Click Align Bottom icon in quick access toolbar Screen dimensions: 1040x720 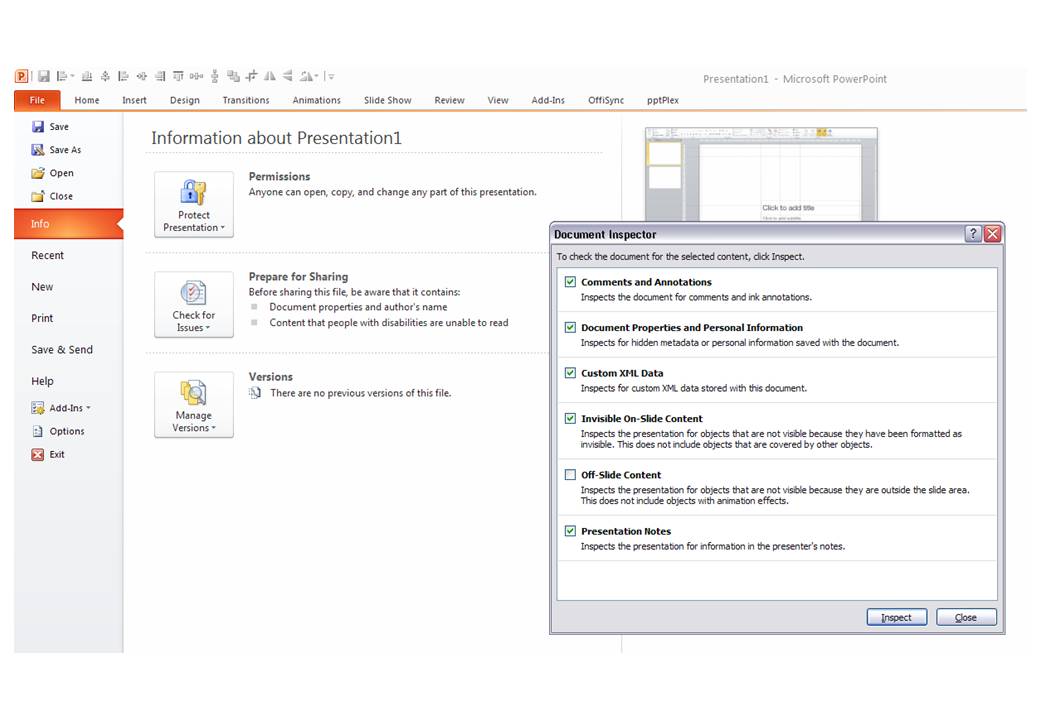click(x=87, y=76)
